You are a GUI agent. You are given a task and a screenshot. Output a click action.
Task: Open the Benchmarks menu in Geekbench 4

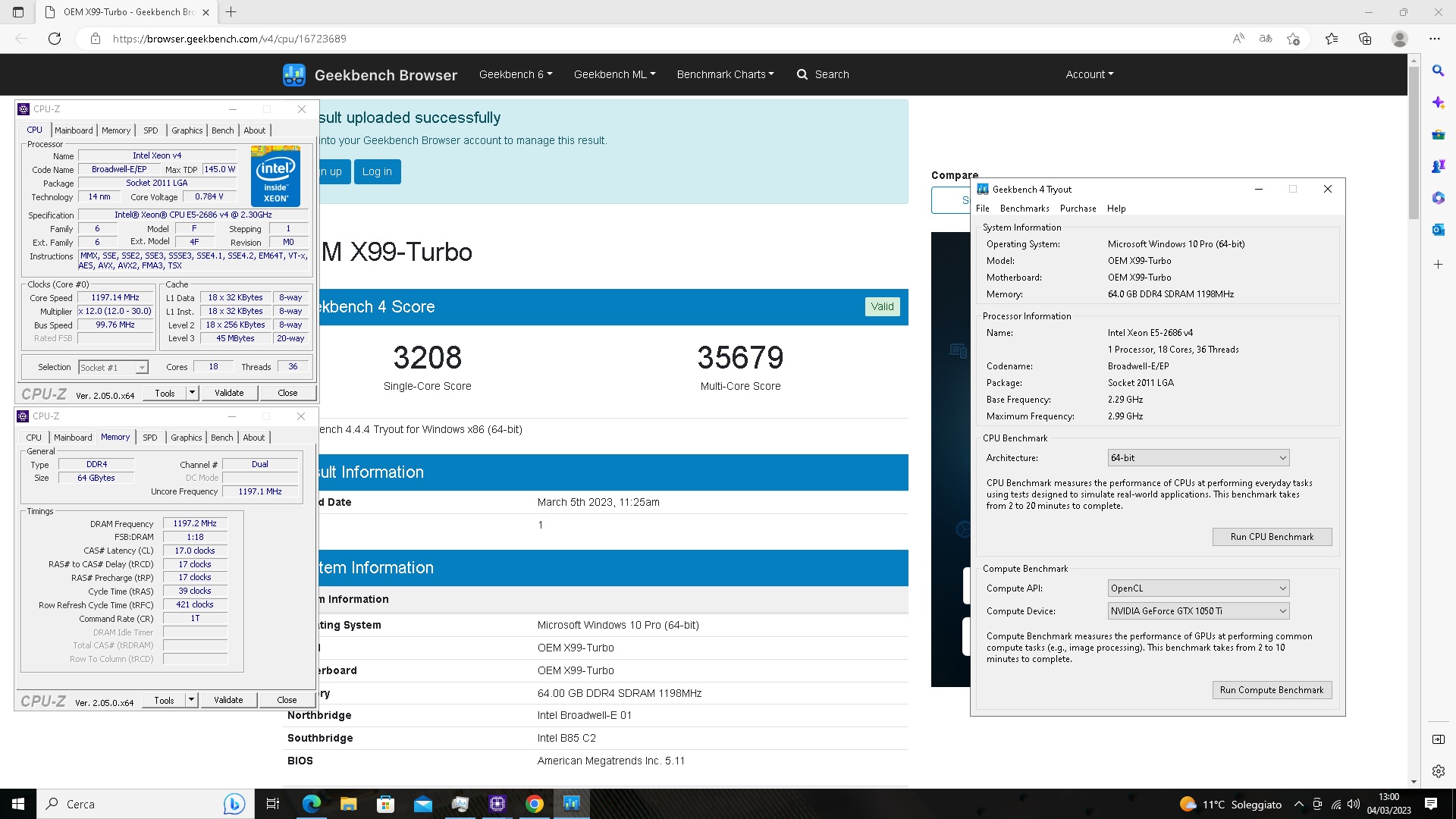click(1025, 209)
